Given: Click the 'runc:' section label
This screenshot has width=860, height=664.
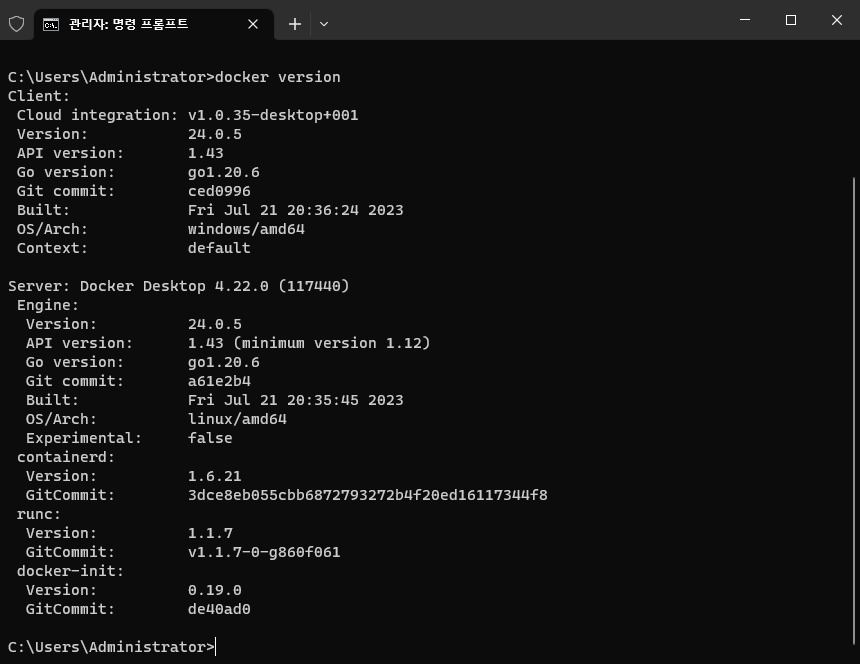Looking at the screenshot, I should pos(39,514).
